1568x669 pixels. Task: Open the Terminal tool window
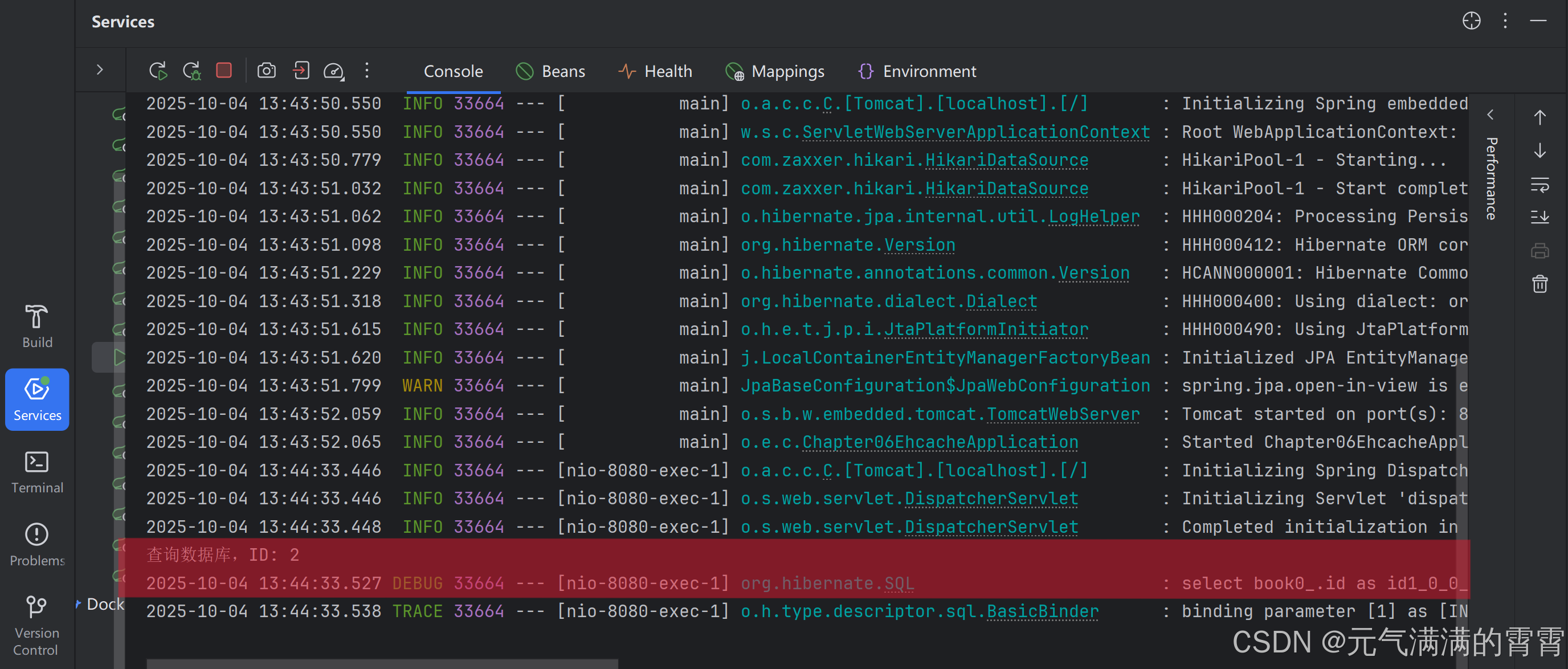point(37,472)
